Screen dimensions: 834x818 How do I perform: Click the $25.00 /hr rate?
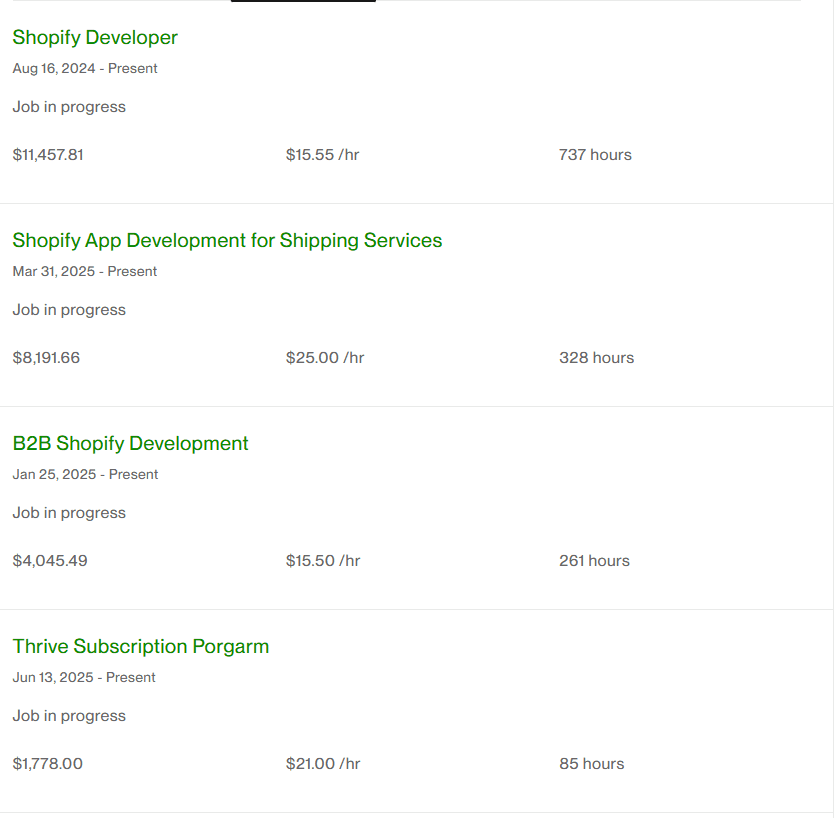click(325, 358)
